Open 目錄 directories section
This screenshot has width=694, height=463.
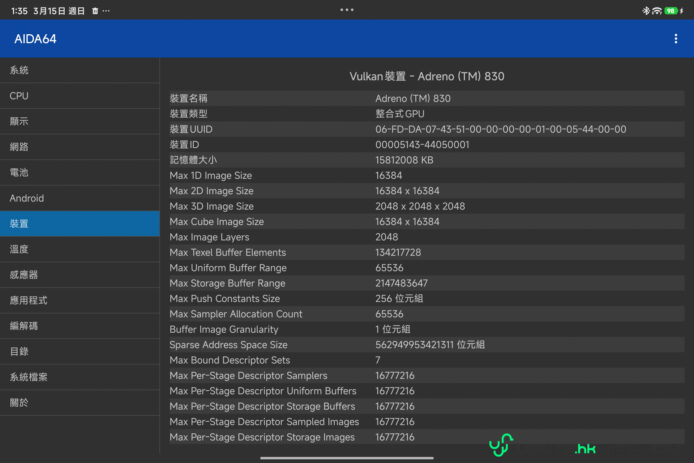tap(80, 351)
